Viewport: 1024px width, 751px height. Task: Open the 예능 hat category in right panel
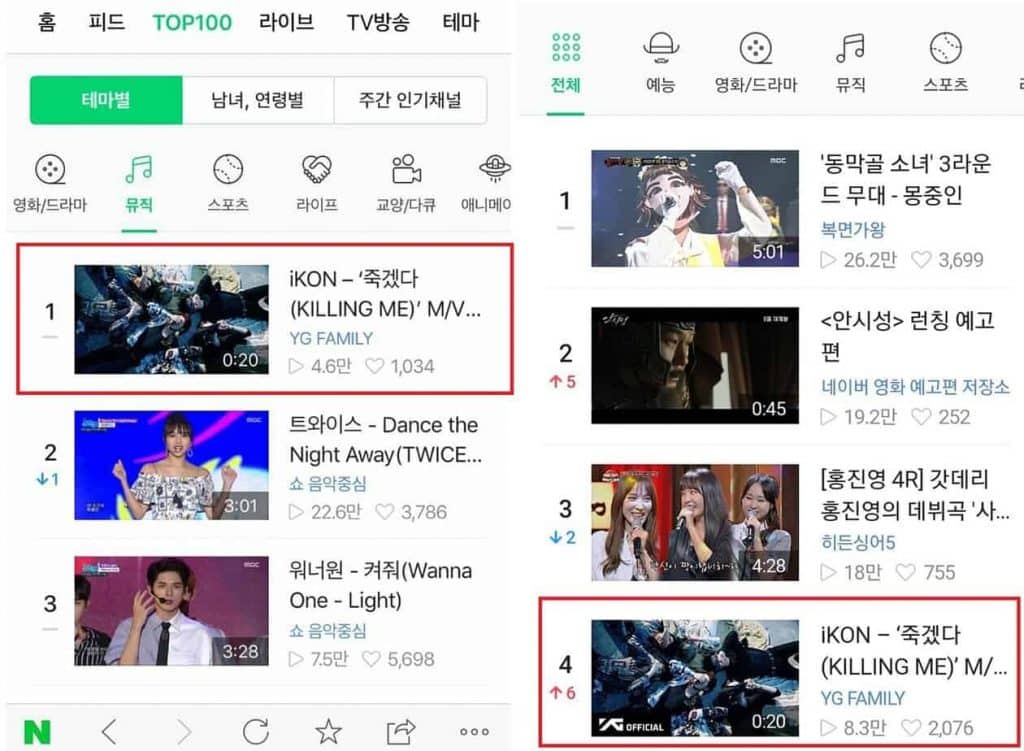661,49
